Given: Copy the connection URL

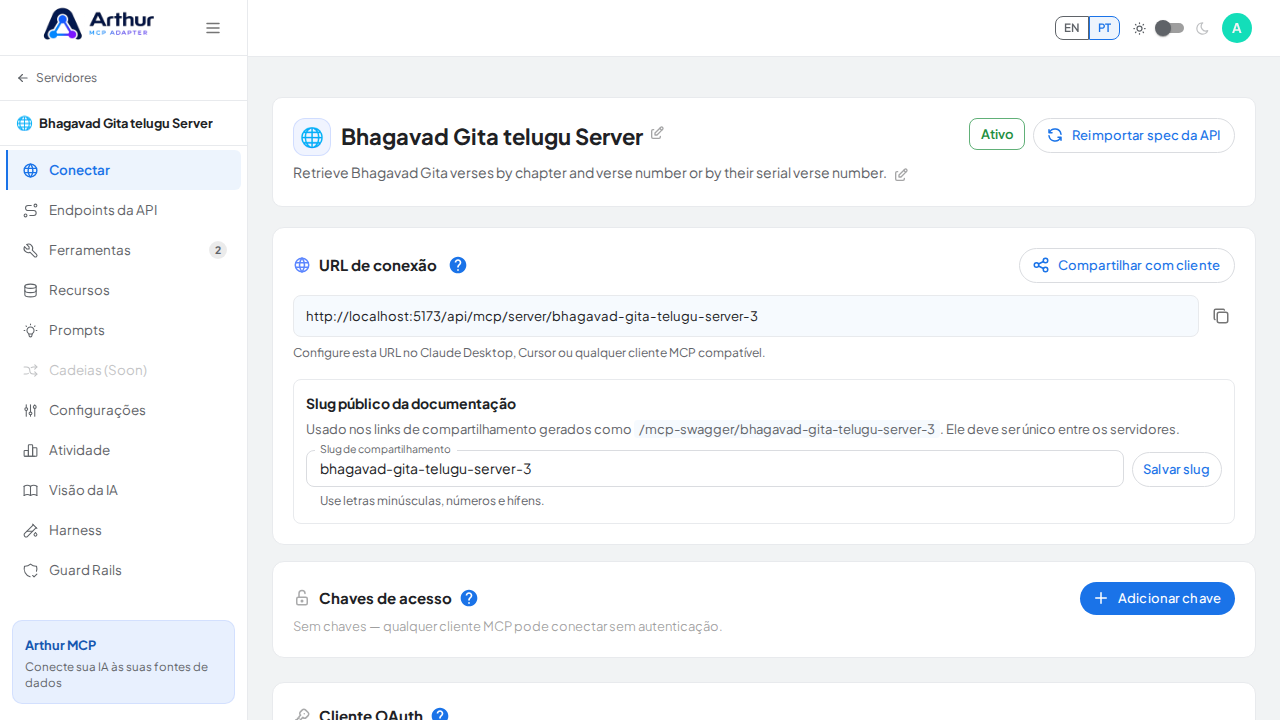Looking at the screenshot, I should (1221, 316).
